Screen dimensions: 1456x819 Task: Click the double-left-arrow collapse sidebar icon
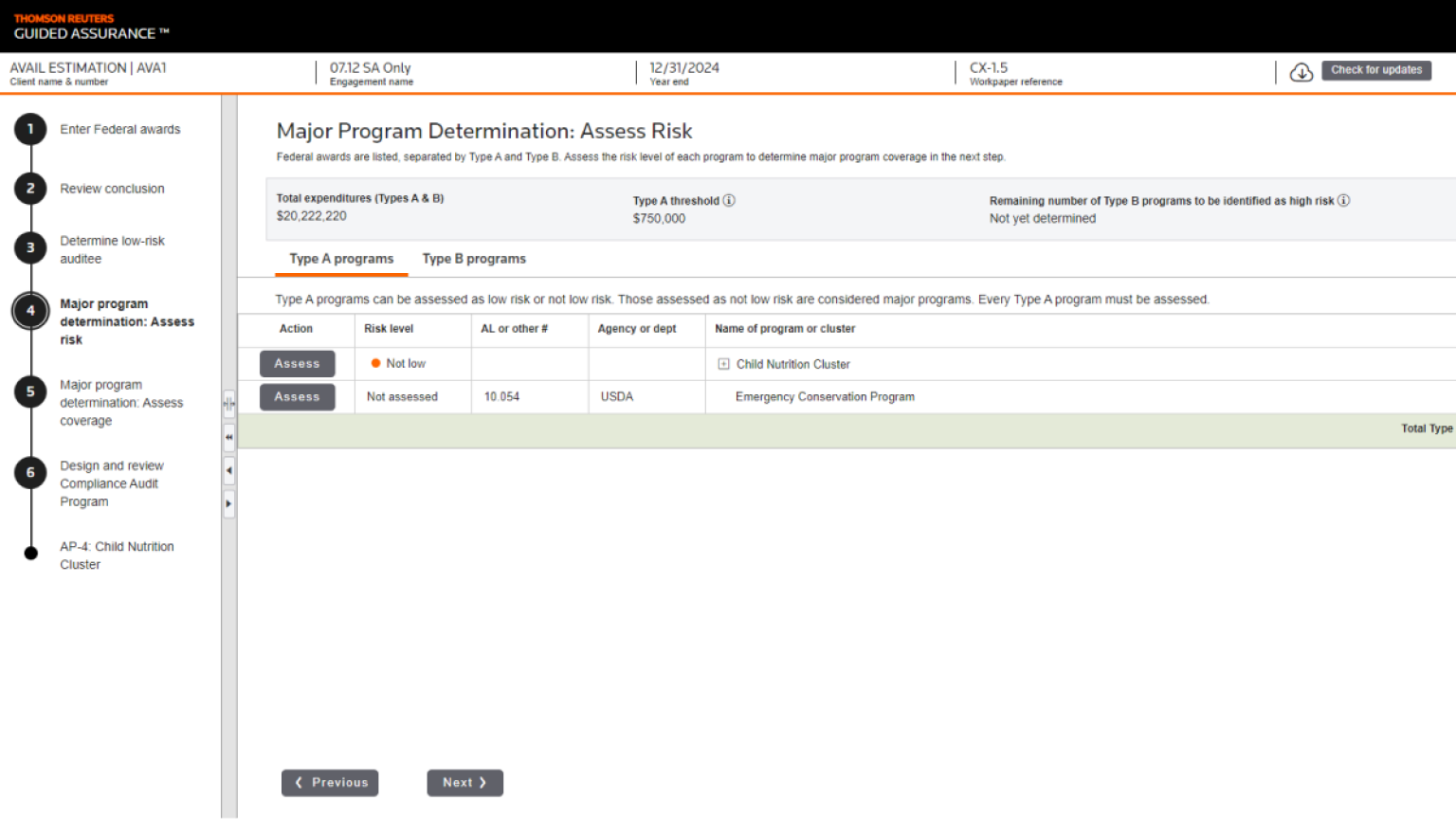(x=228, y=437)
